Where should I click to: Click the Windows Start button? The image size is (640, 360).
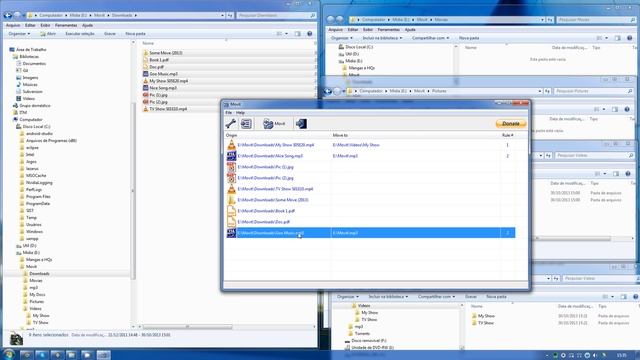[8, 354]
